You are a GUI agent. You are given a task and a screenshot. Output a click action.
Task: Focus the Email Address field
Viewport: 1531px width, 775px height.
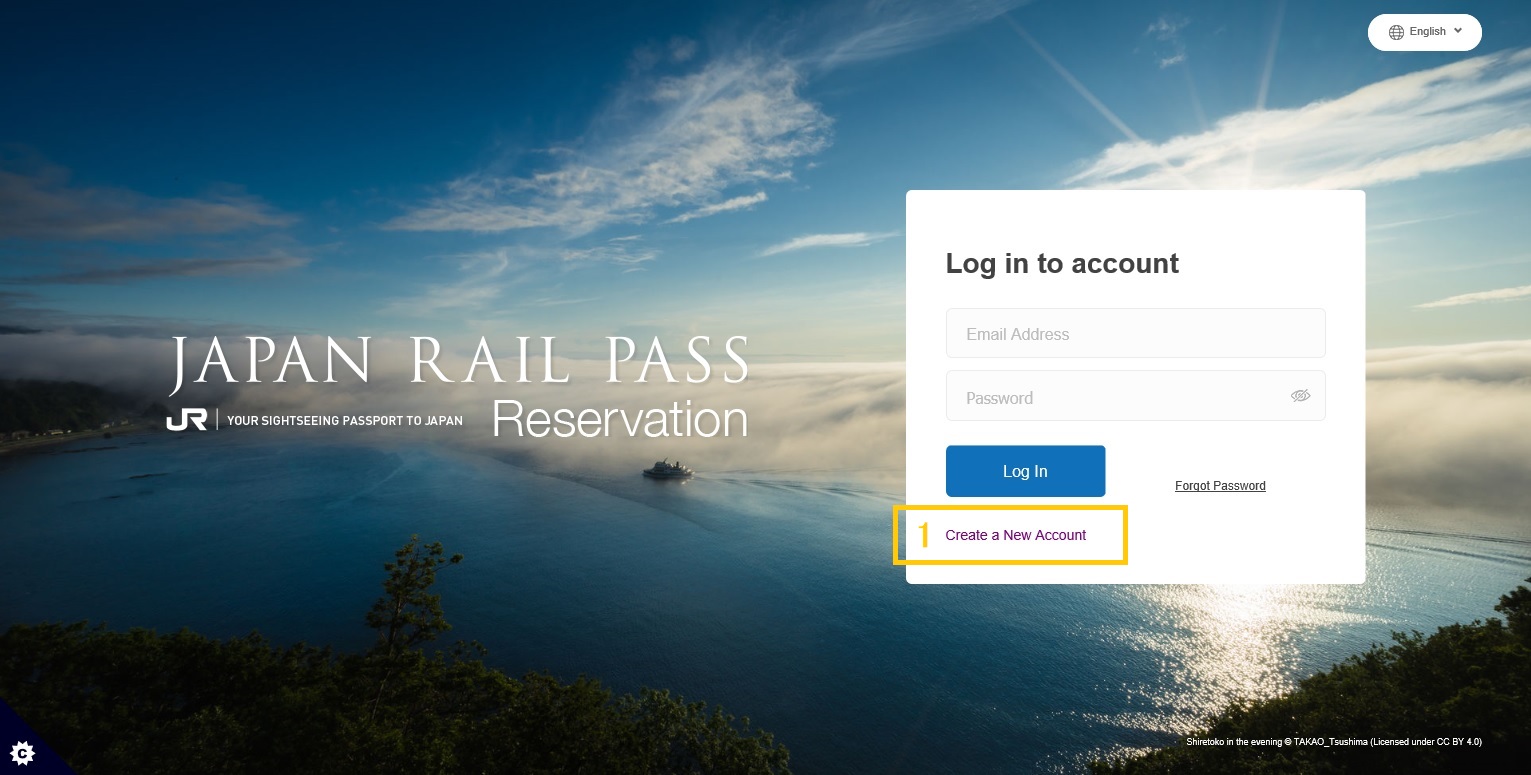coord(1135,334)
